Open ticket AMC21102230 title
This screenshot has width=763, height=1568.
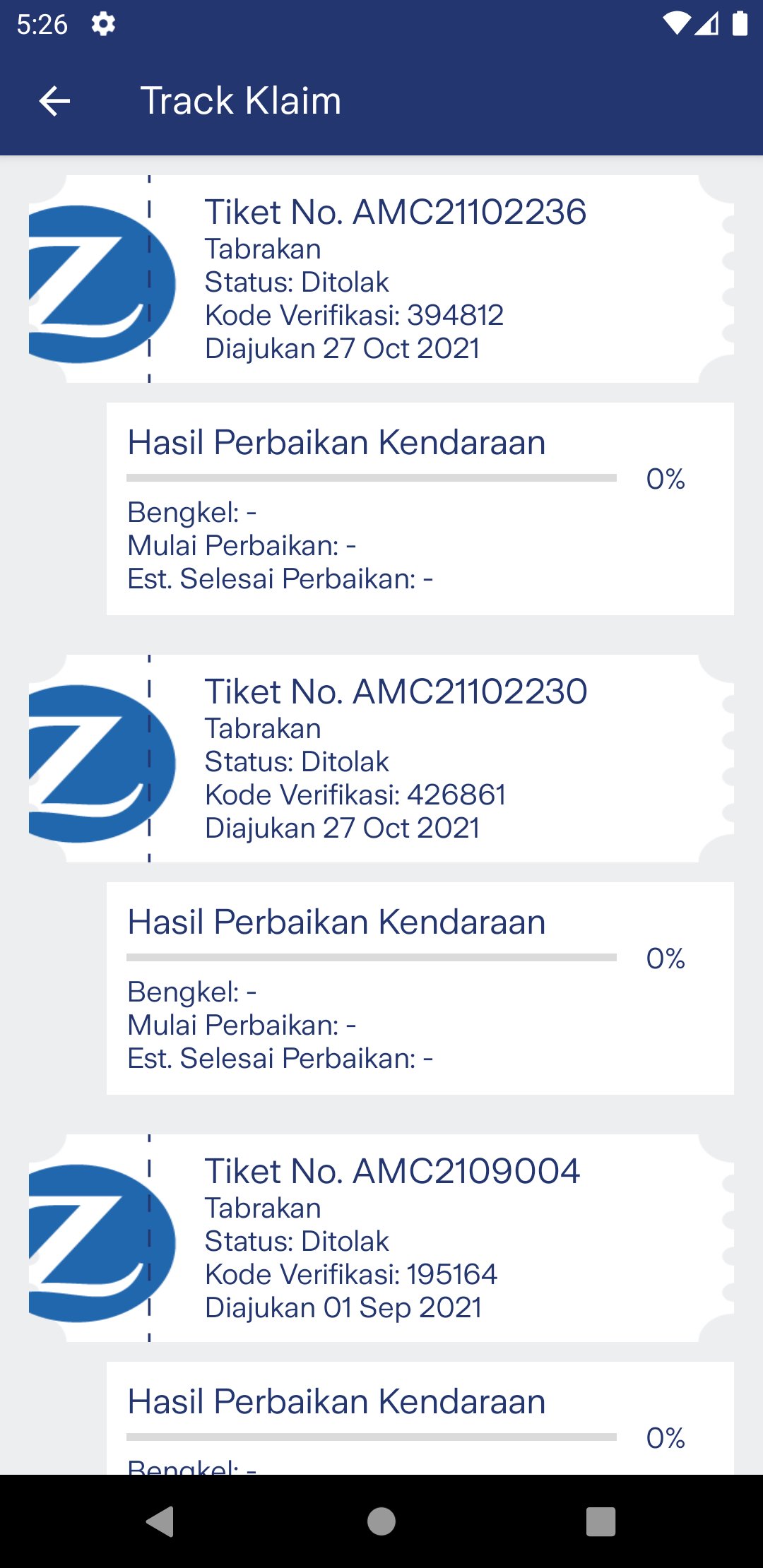(x=396, y=692)
